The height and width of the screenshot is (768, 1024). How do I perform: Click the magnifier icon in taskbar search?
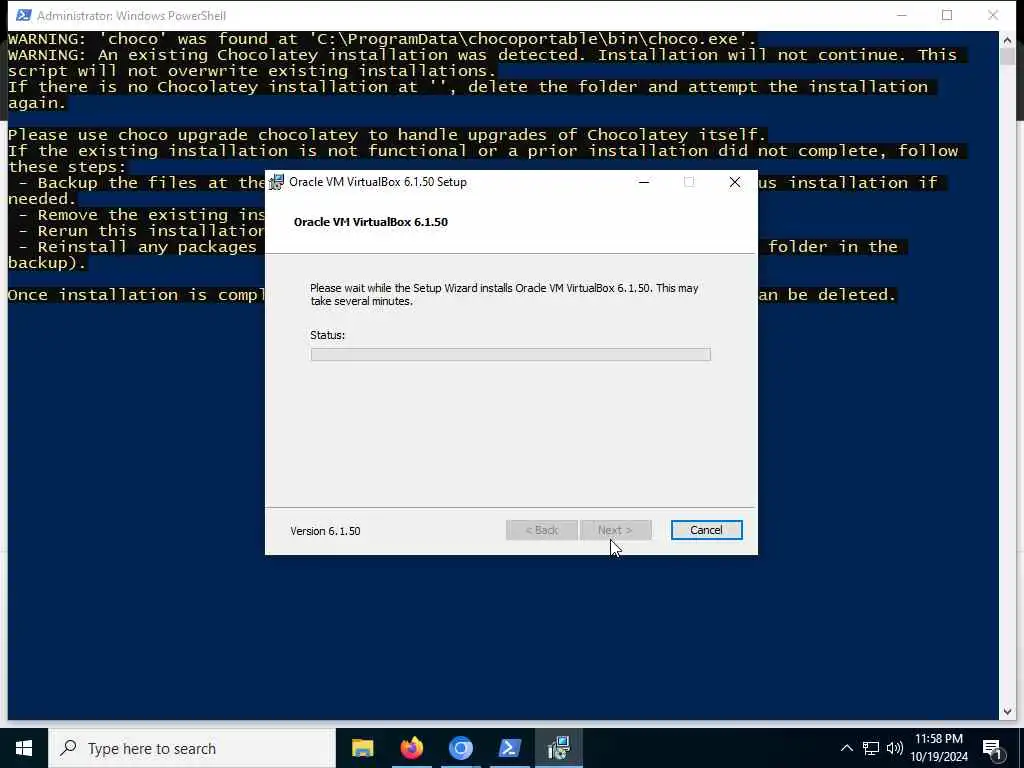68,748
